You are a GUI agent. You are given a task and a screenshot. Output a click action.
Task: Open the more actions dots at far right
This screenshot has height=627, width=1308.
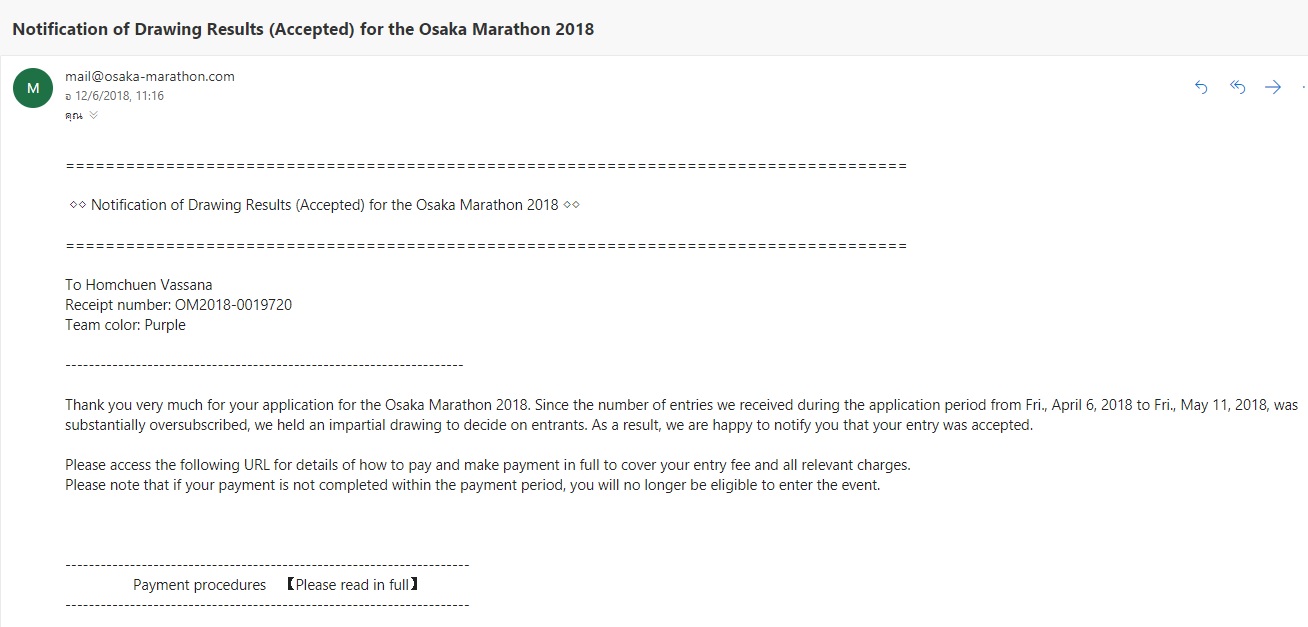point(1303,87)
